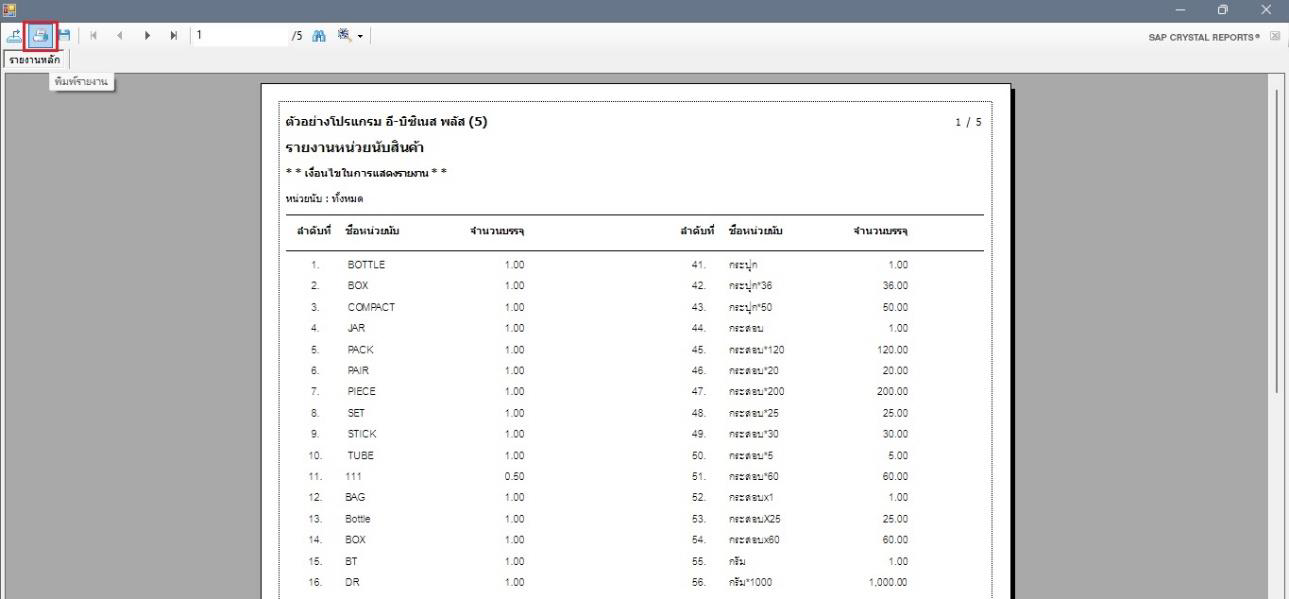Image resolution: width=1289 pixels, height=599 pixels.
Task: Click the highlighted Print Report icon
Action: [x=40, y=36]
